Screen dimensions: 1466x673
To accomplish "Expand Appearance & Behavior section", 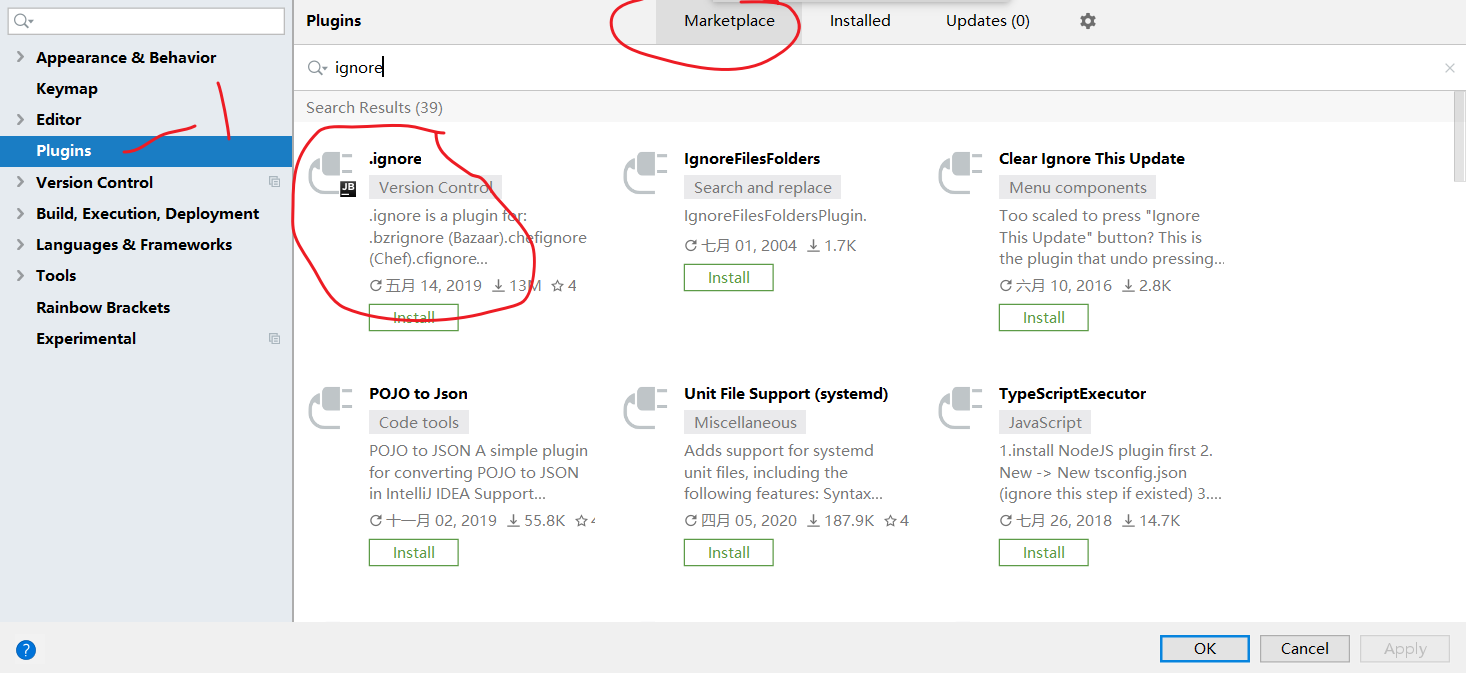I will coord(20,57).
